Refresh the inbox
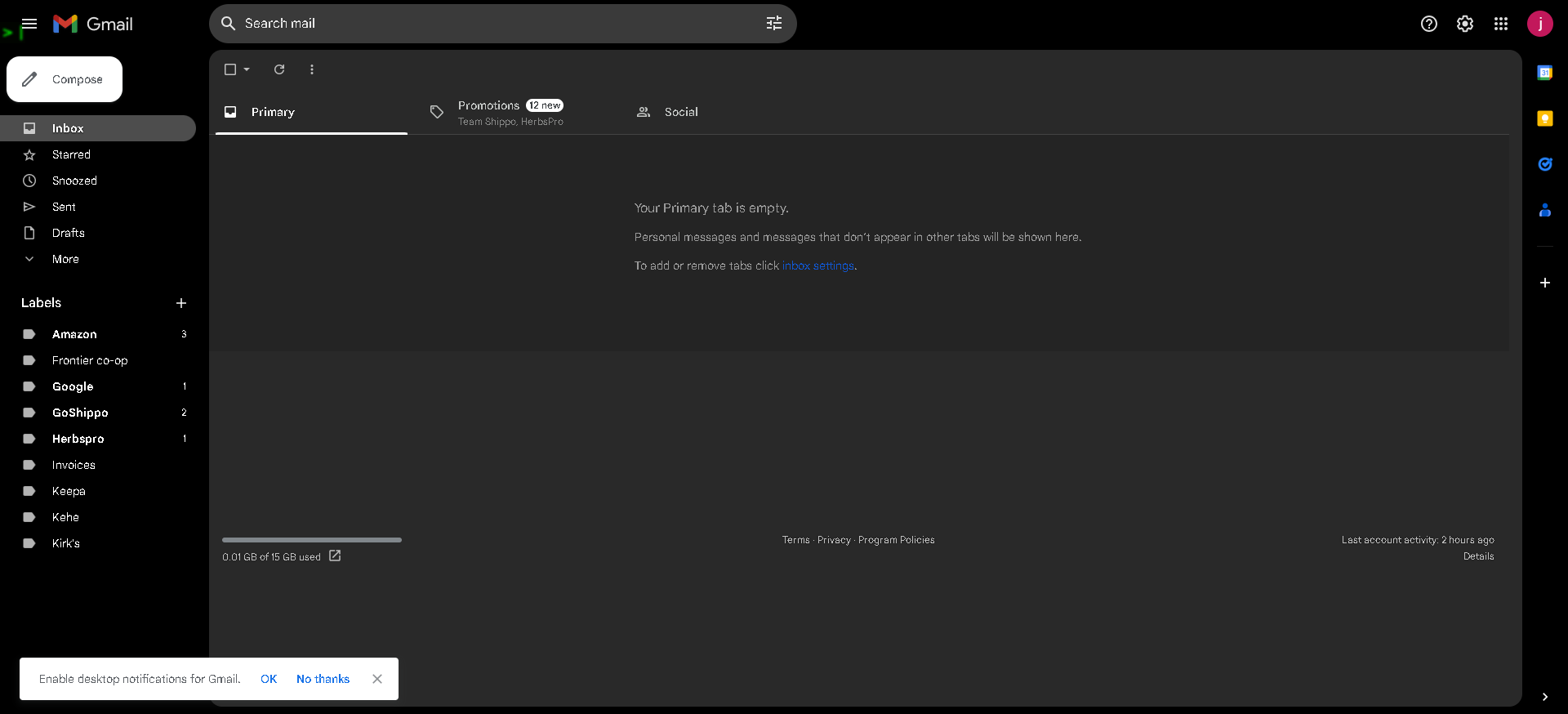The height and width of the screenshot is (714, 1568). 279,69
